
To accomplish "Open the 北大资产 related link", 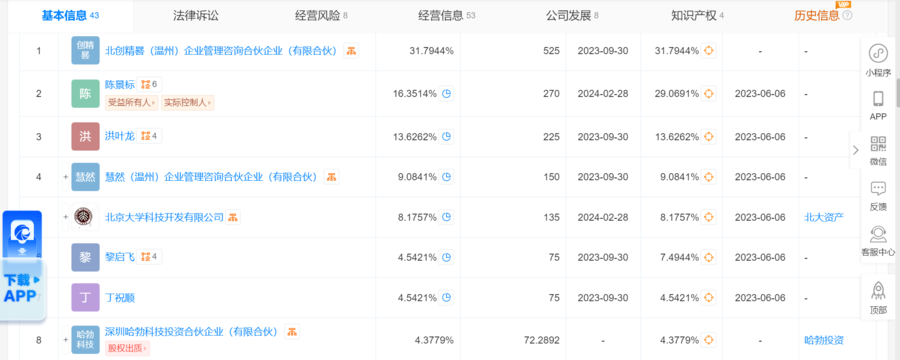I will point(824,217).
